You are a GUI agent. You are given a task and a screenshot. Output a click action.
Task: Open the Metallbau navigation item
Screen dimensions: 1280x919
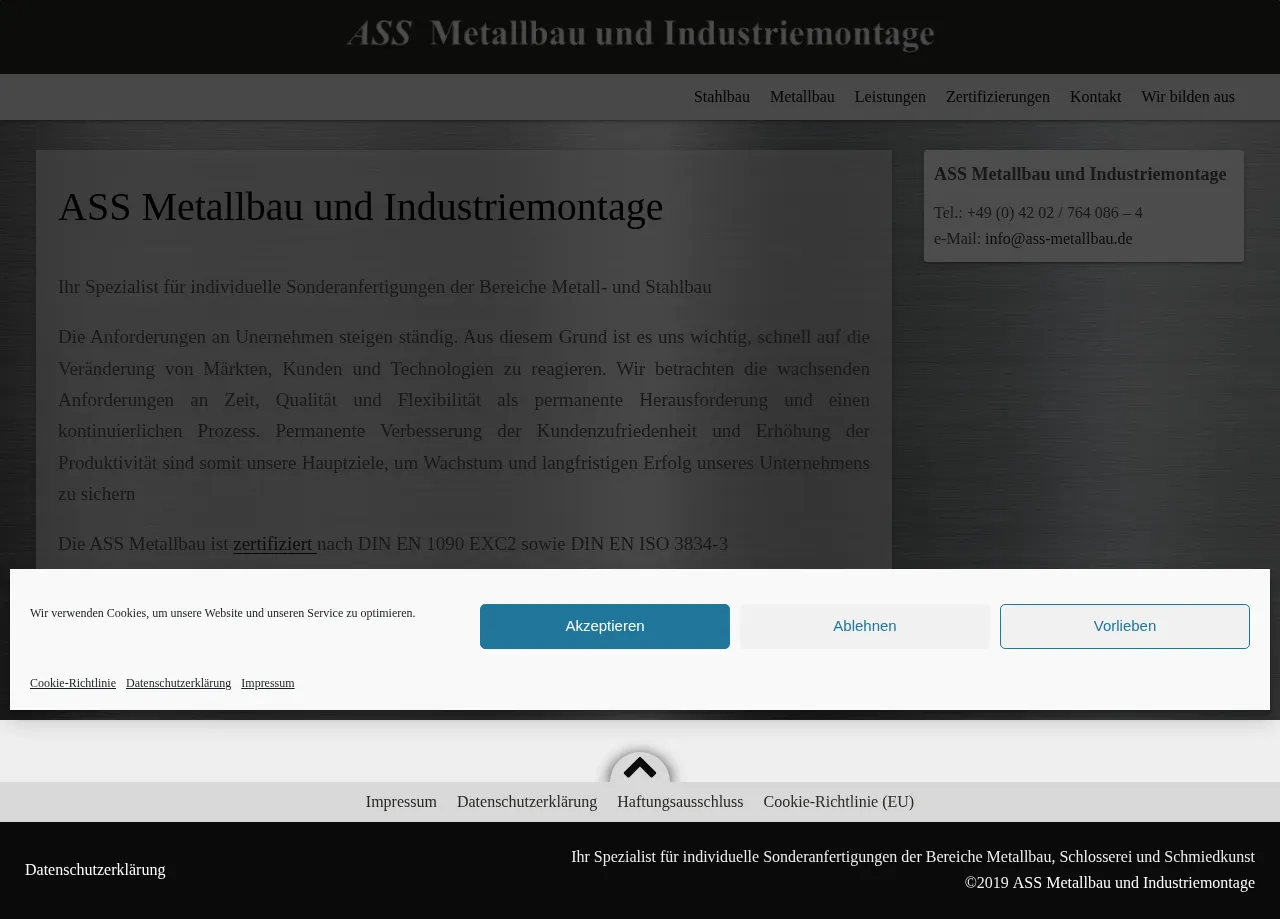(802, 97)
